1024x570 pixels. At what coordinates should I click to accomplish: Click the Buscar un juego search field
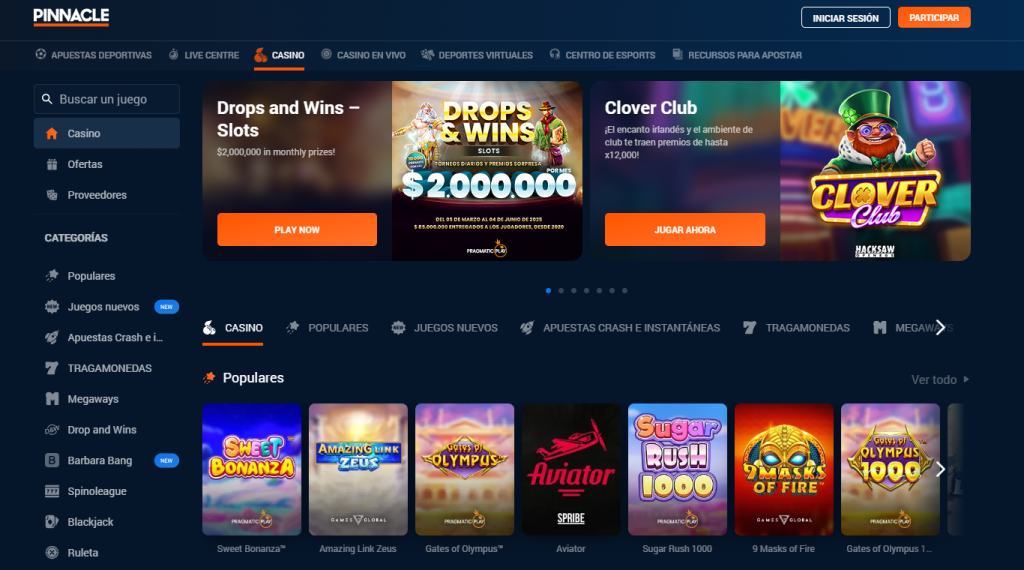pyautogui.click(x=106, y=99)
